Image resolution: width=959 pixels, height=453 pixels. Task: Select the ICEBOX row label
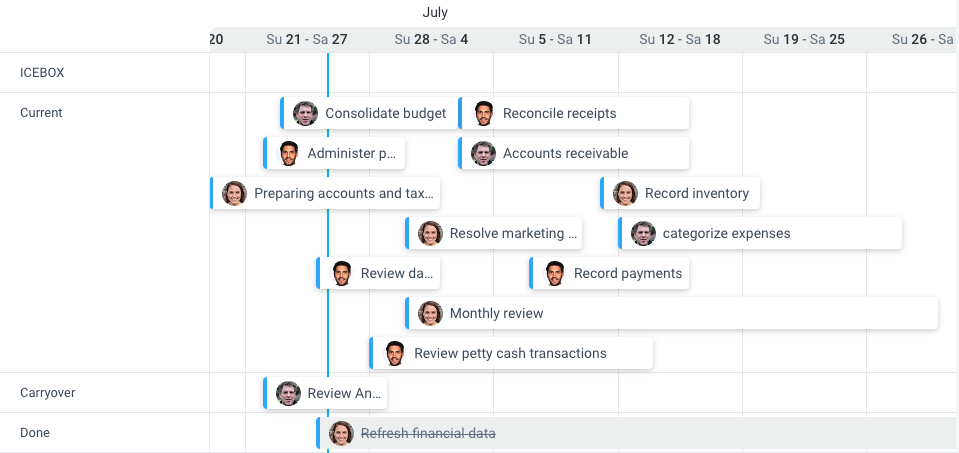point(42,73)
